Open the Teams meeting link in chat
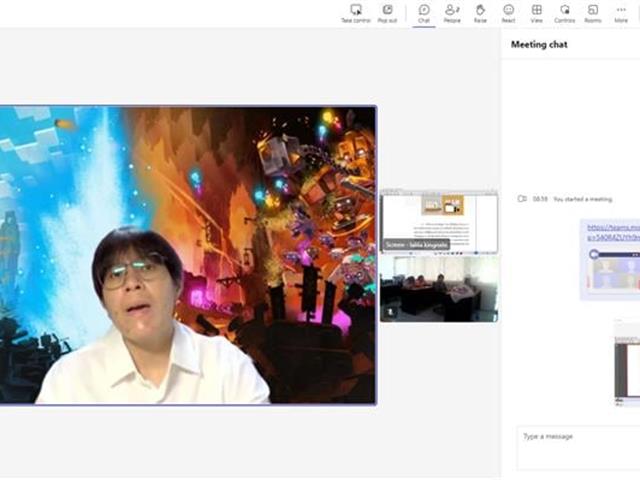640x480 pixels. coord(613,232)
